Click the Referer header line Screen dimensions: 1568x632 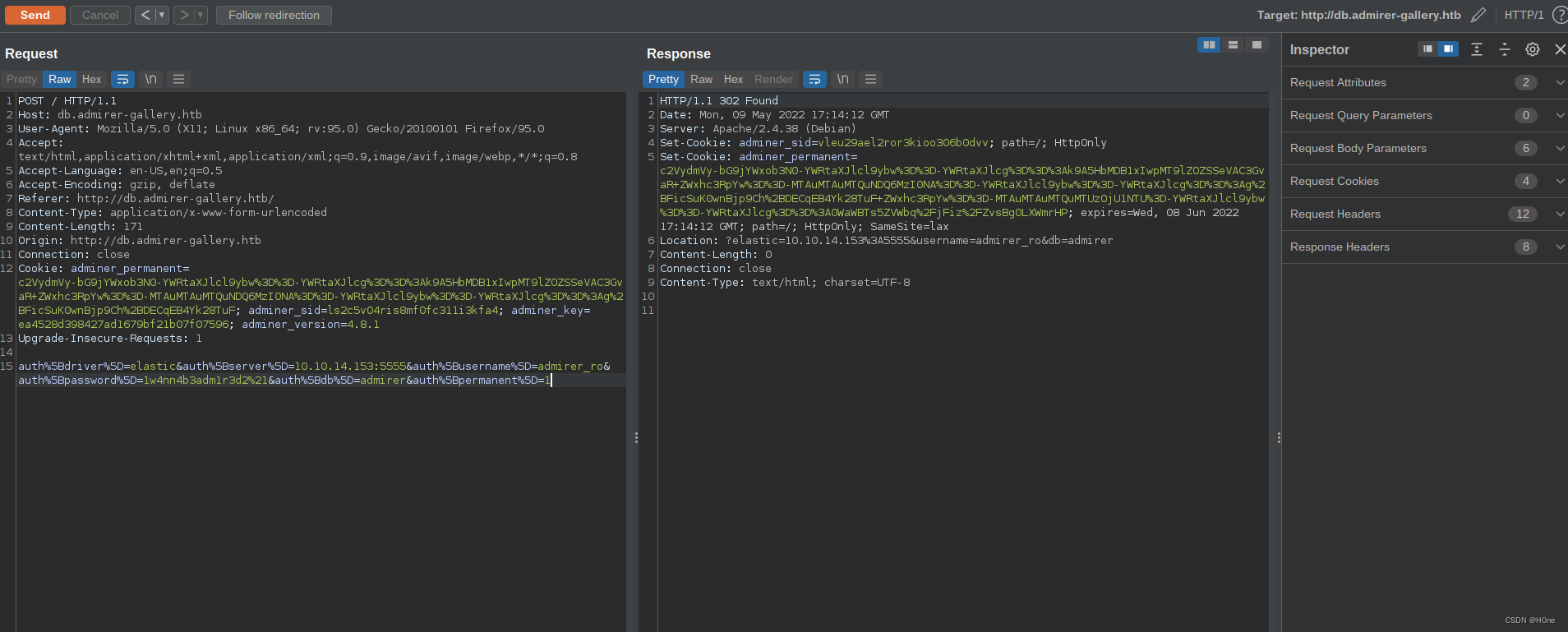tap(146, 198)
